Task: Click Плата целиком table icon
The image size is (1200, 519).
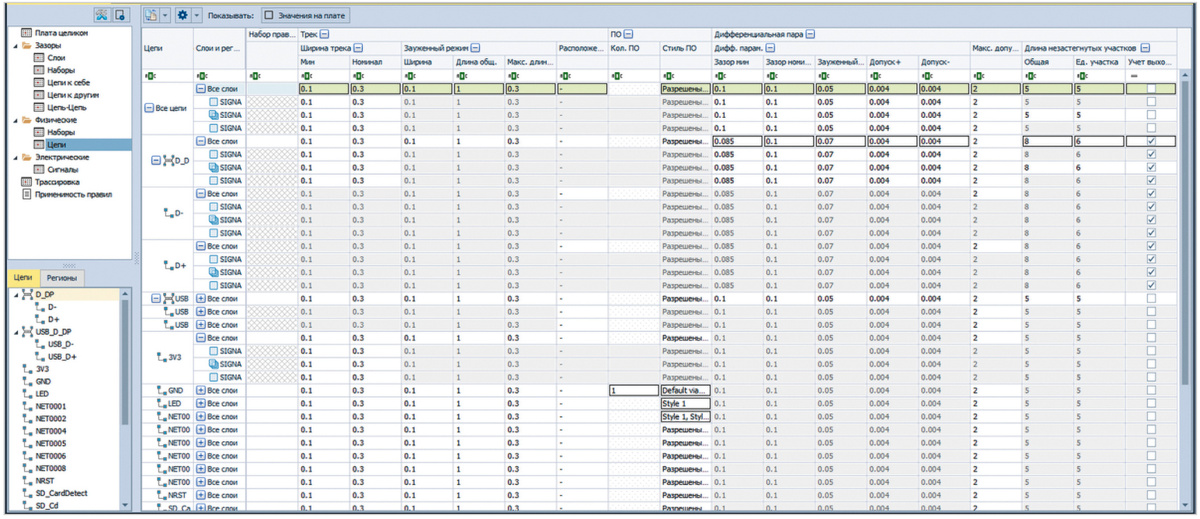Action: pyautogui.click(x=27, y=33)
